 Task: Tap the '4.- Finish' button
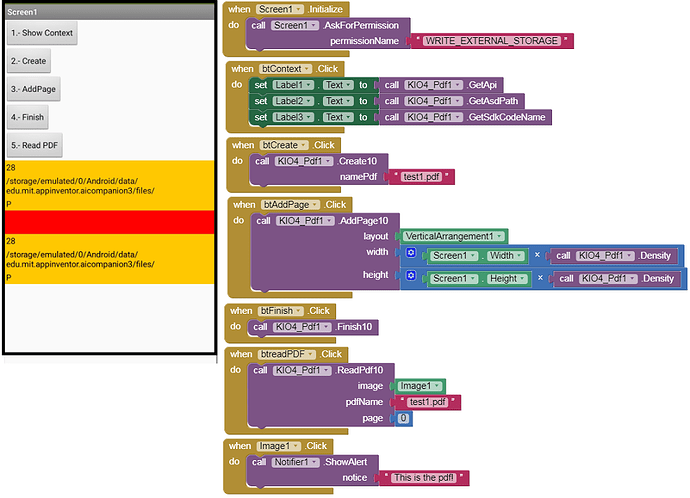point(28,117)
